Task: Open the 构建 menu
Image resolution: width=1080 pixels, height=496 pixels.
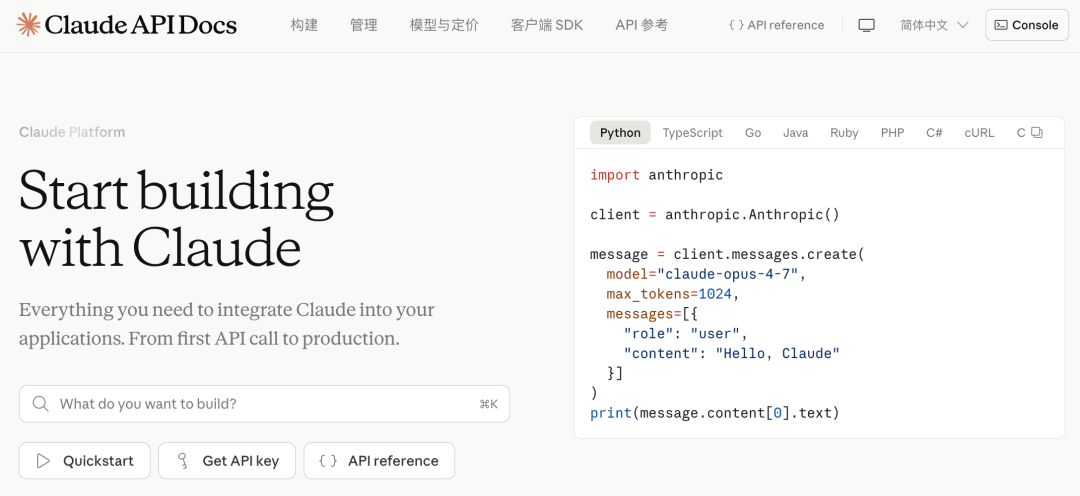Action: [x=304, y=25]
